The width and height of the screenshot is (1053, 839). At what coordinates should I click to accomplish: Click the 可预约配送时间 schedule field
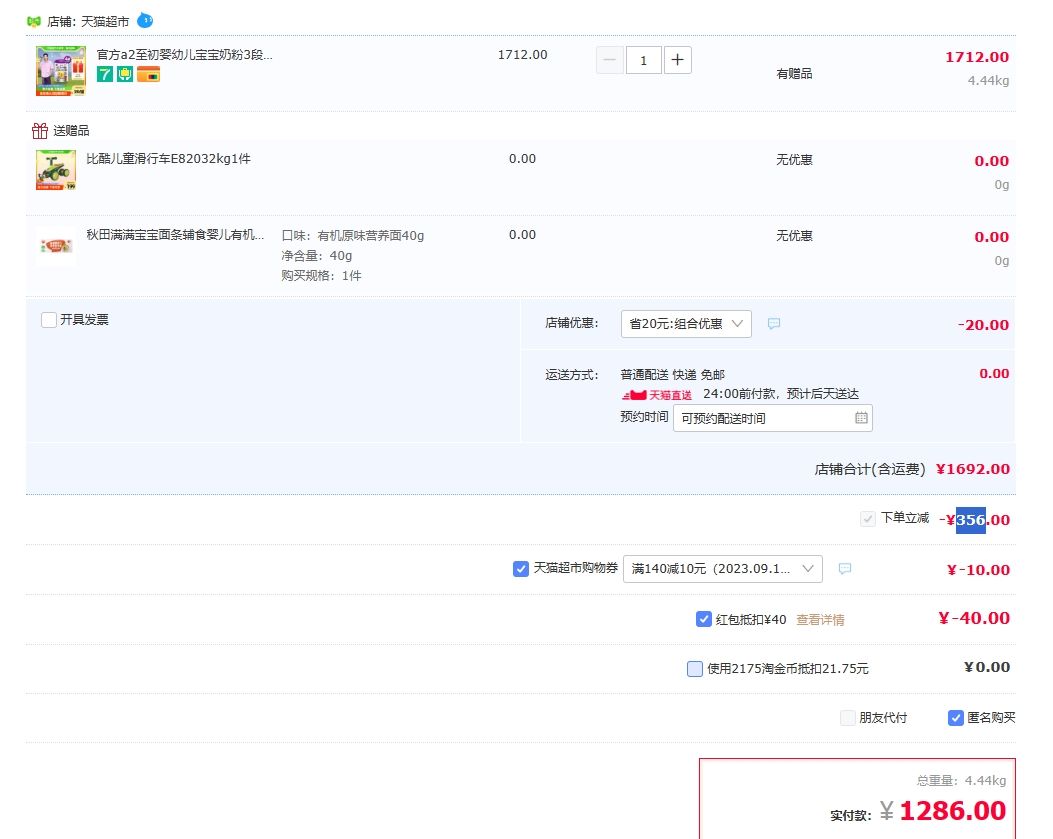(772, 418)
